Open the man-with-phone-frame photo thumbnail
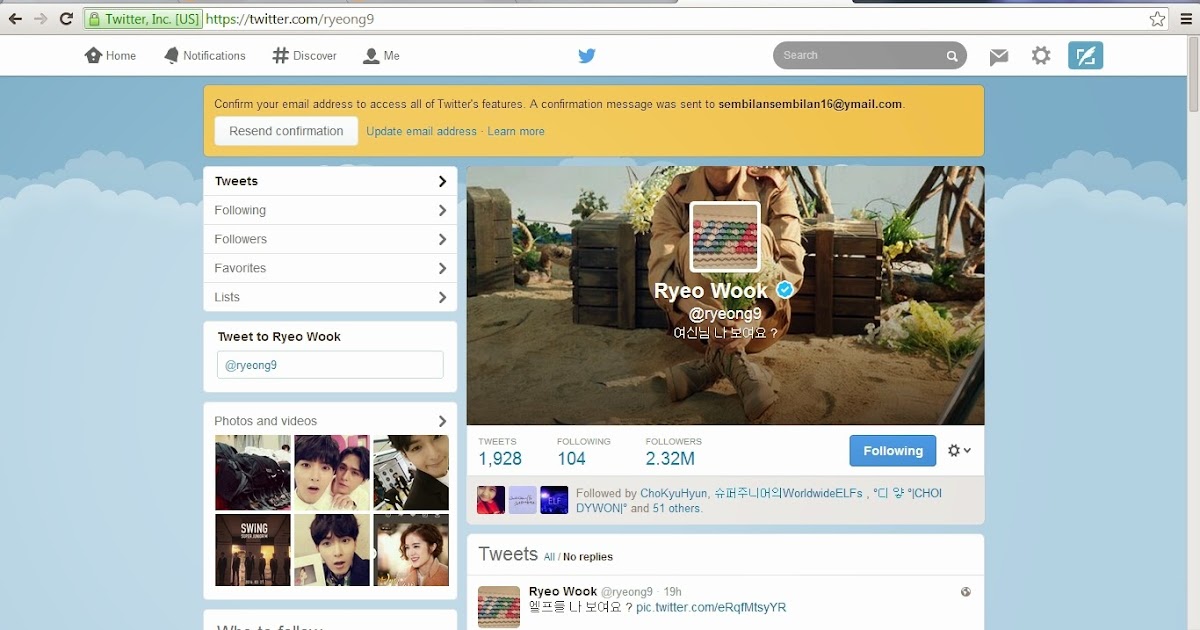Screen dimensions: 1200x630 (x=332, y=550)
